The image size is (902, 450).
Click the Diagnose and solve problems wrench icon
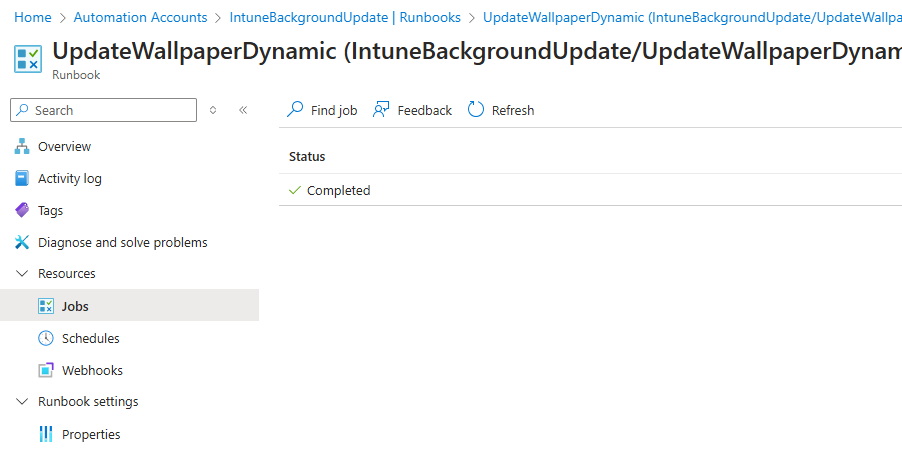click(22, 243)
